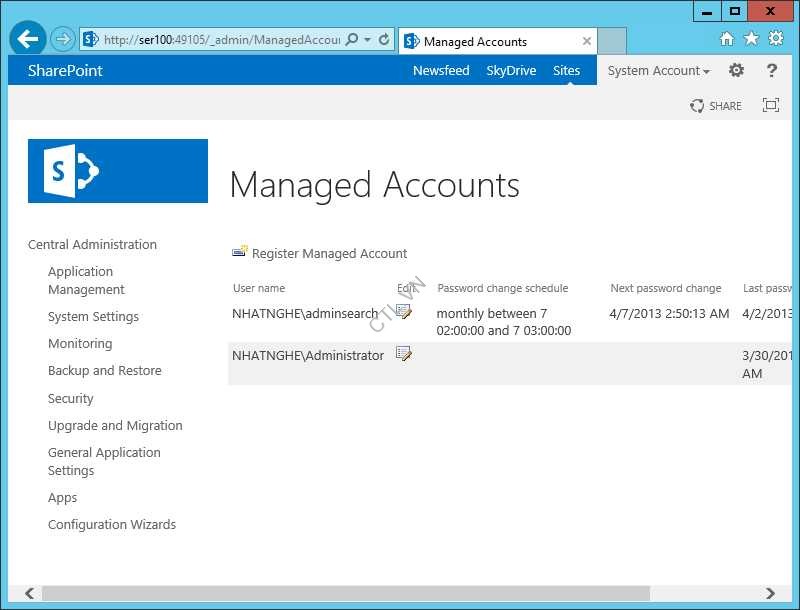Click the Register Managed Account icon
Viewport: 800px width, 610px height.
[x=239, y=251]
